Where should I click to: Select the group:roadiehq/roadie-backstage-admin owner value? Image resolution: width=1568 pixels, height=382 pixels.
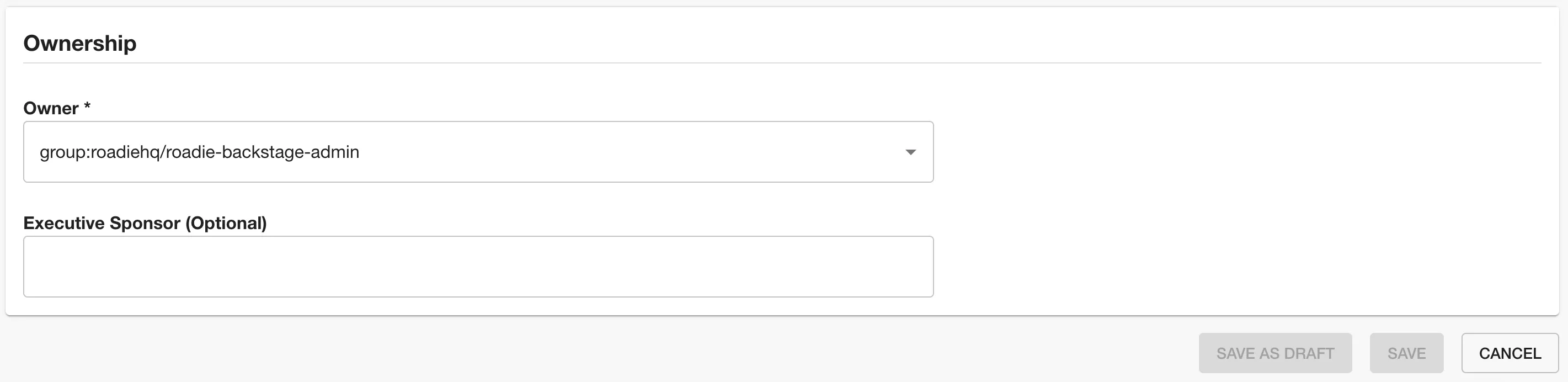tap(199, 152)
